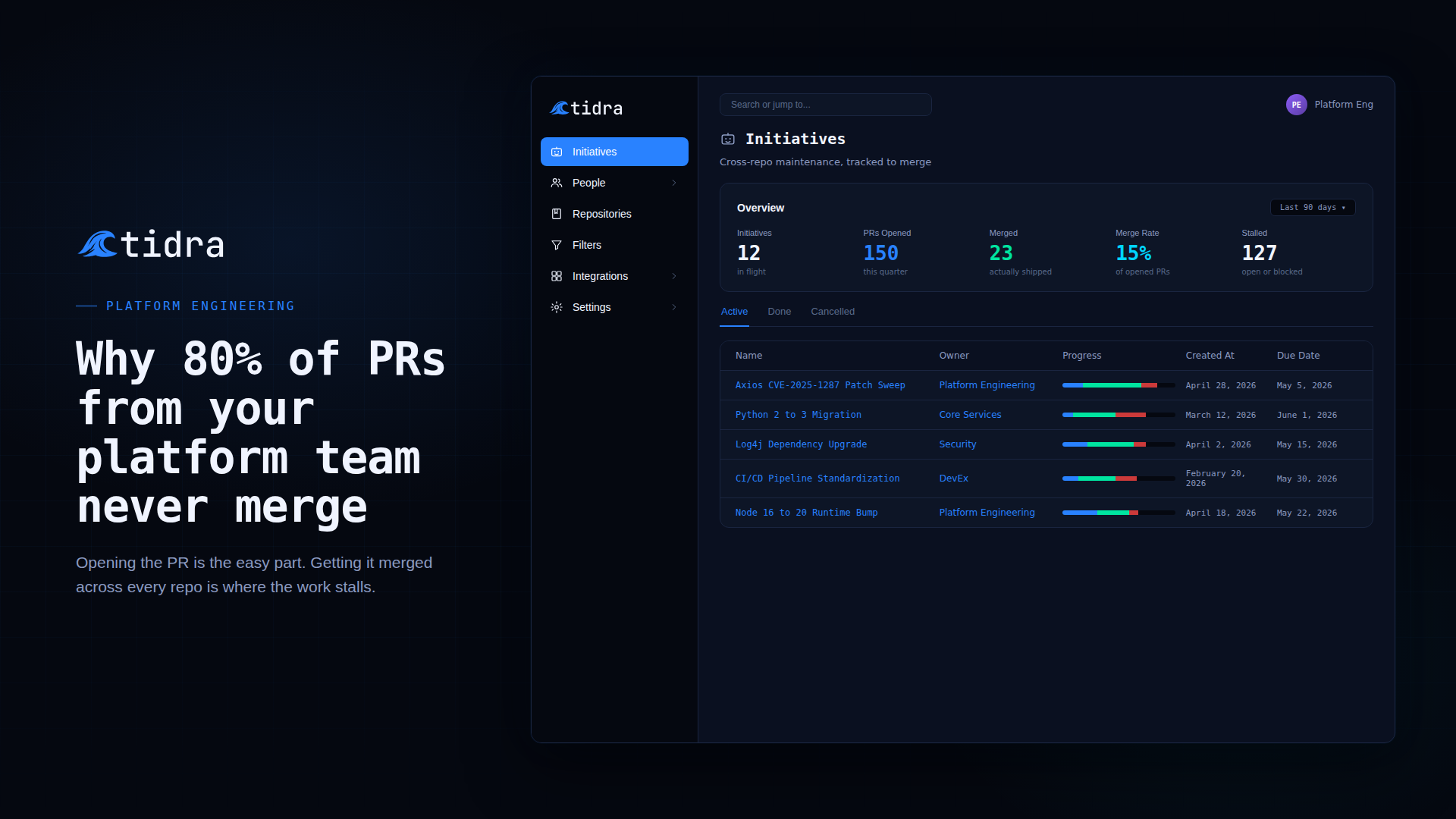Click progress bar for CI/CD Pipeline Standardization
This screenshot has height=819, width=1456.
pos(1119,479)
